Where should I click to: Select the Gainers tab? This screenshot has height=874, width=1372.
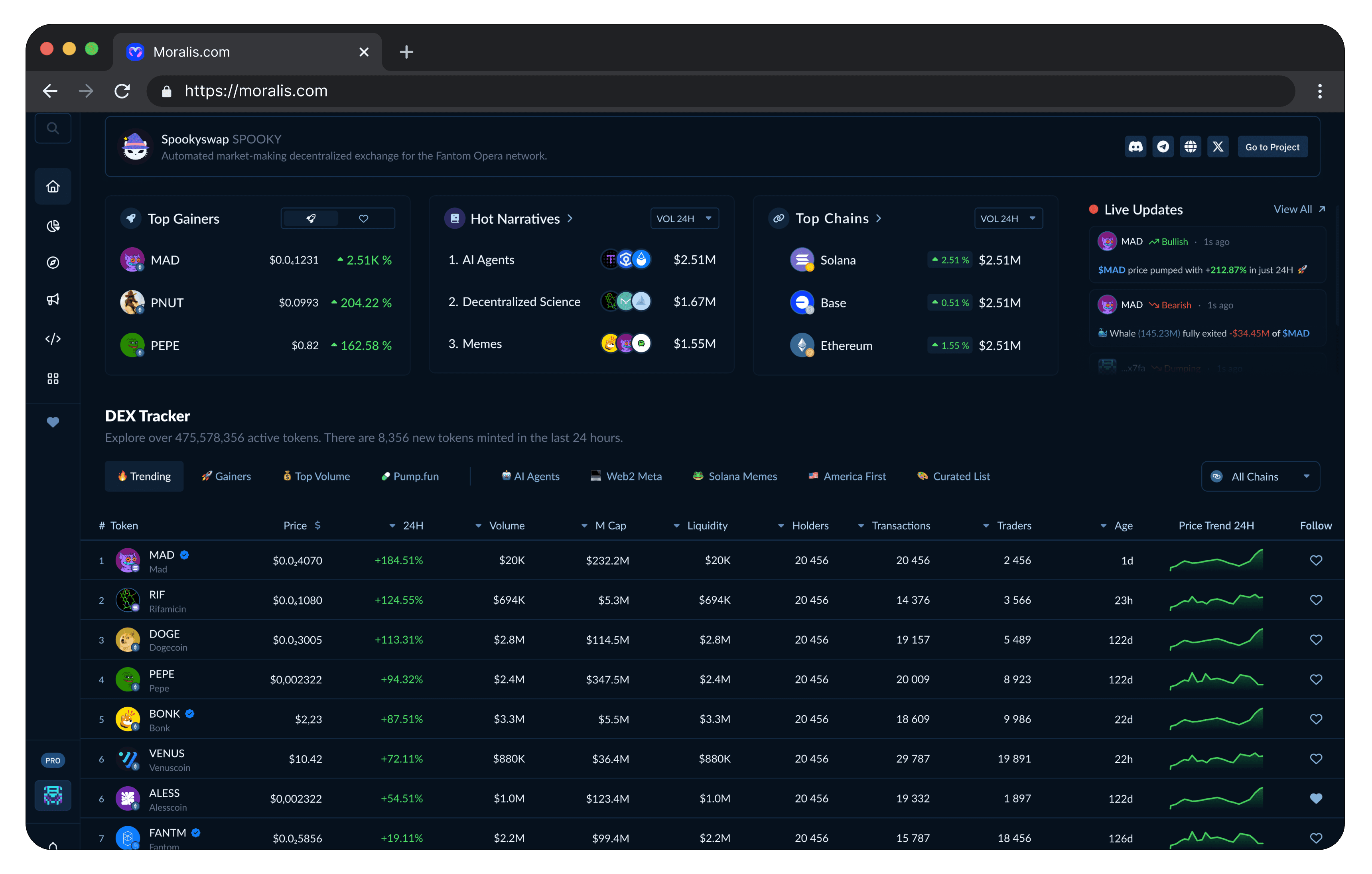pos(226,476)
